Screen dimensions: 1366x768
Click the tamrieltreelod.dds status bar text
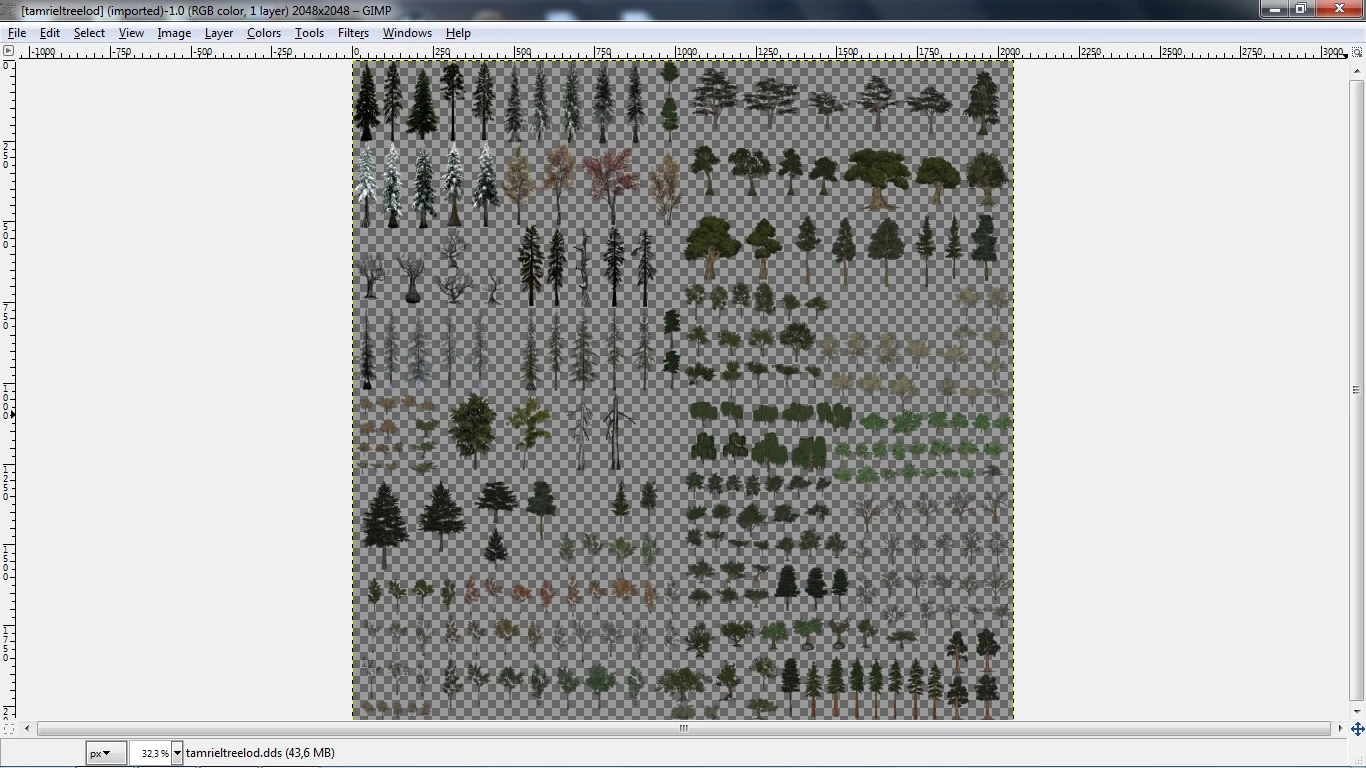(x=260, y=753)
